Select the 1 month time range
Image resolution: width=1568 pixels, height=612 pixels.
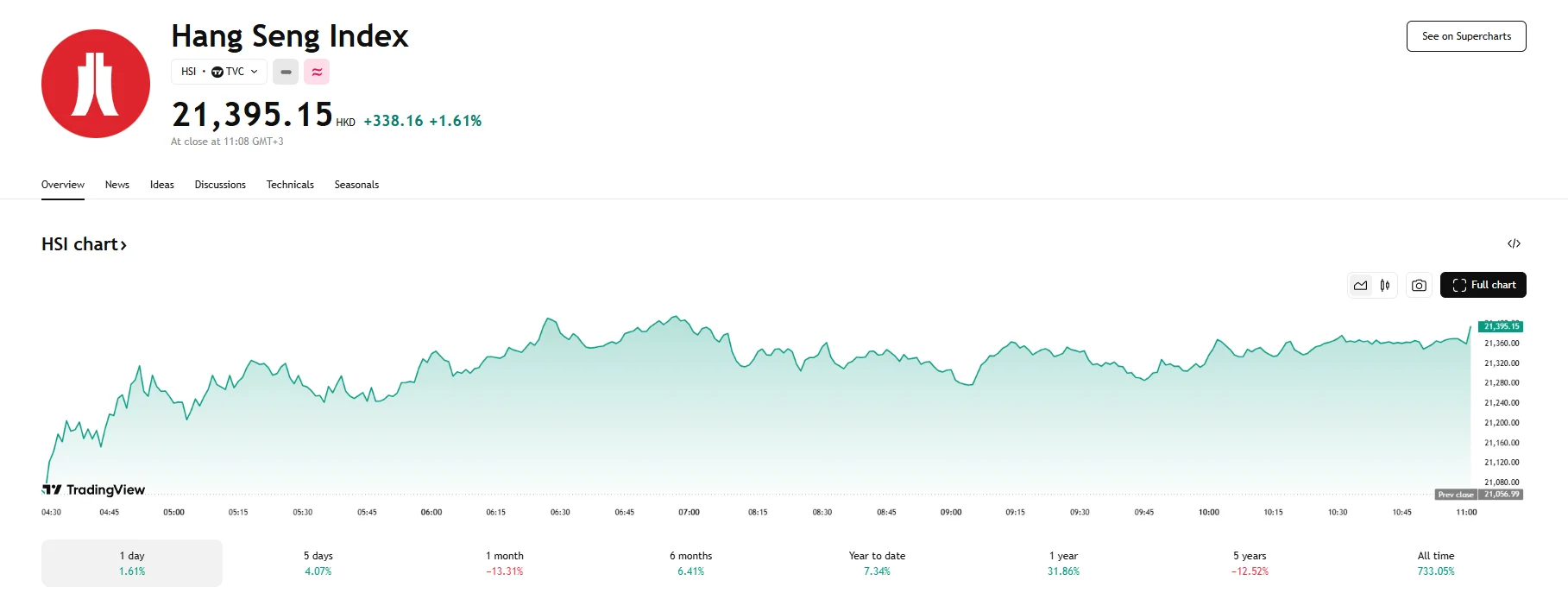coord(505,563)
